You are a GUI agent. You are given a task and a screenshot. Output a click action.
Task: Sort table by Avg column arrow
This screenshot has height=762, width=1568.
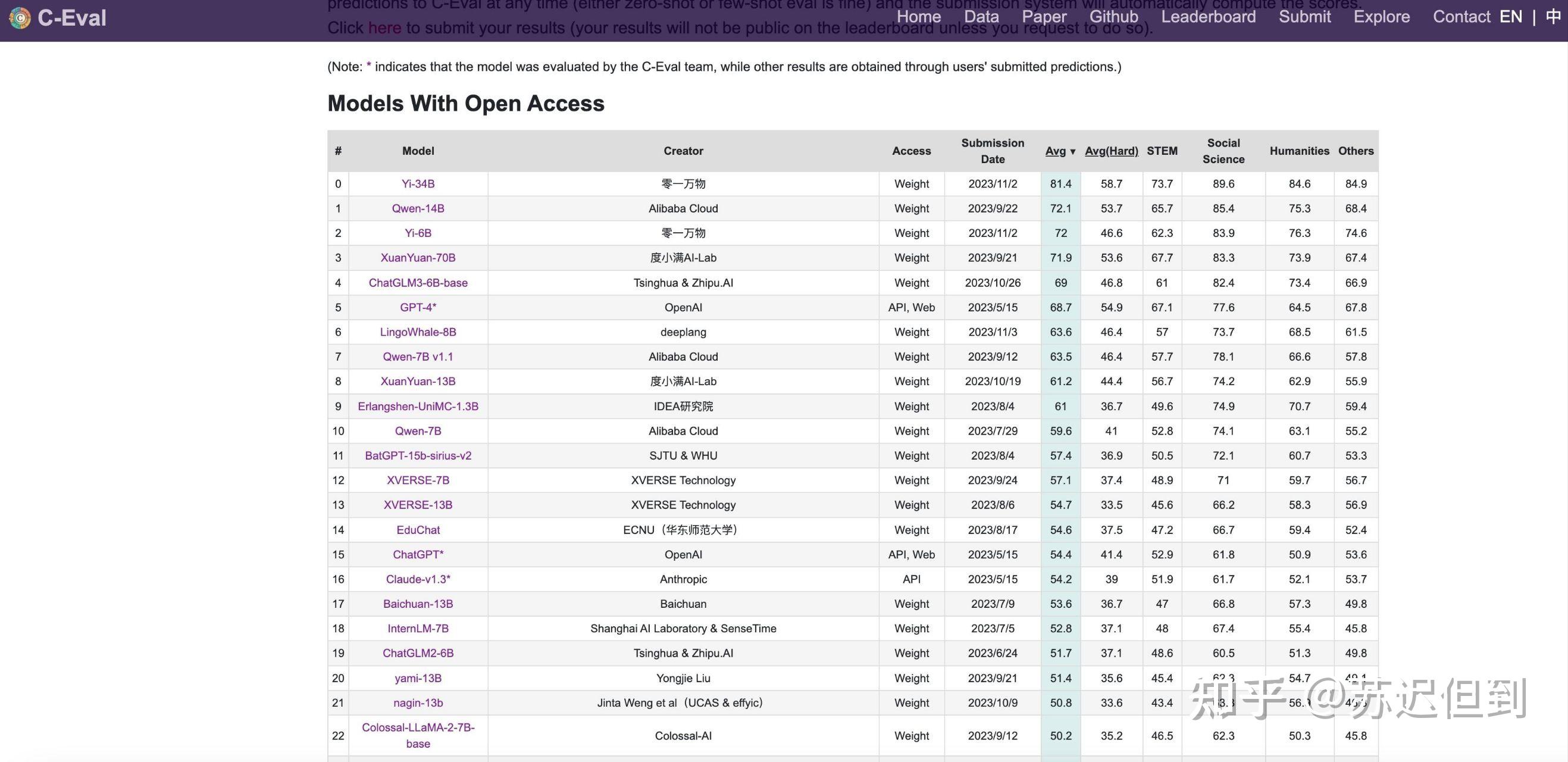[1072, 152]
